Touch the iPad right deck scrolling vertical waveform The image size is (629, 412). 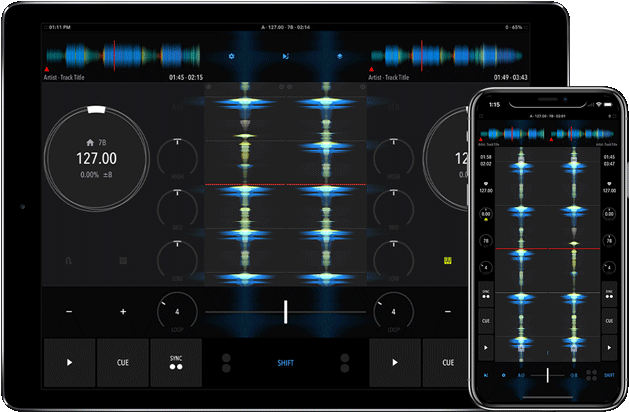click(326, 185)
